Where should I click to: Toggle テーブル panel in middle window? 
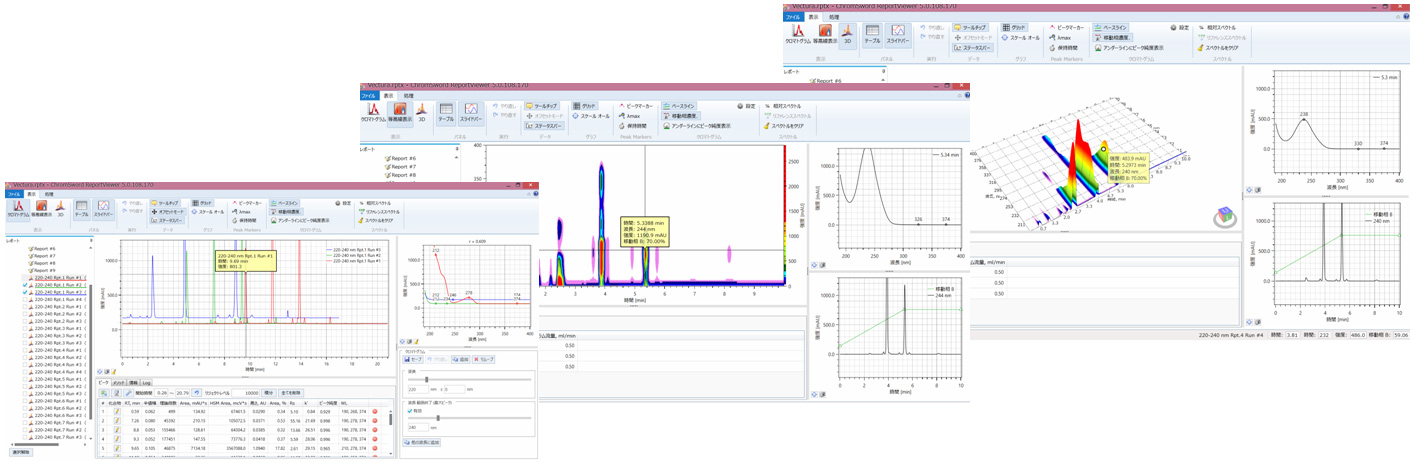coord(446,113)
